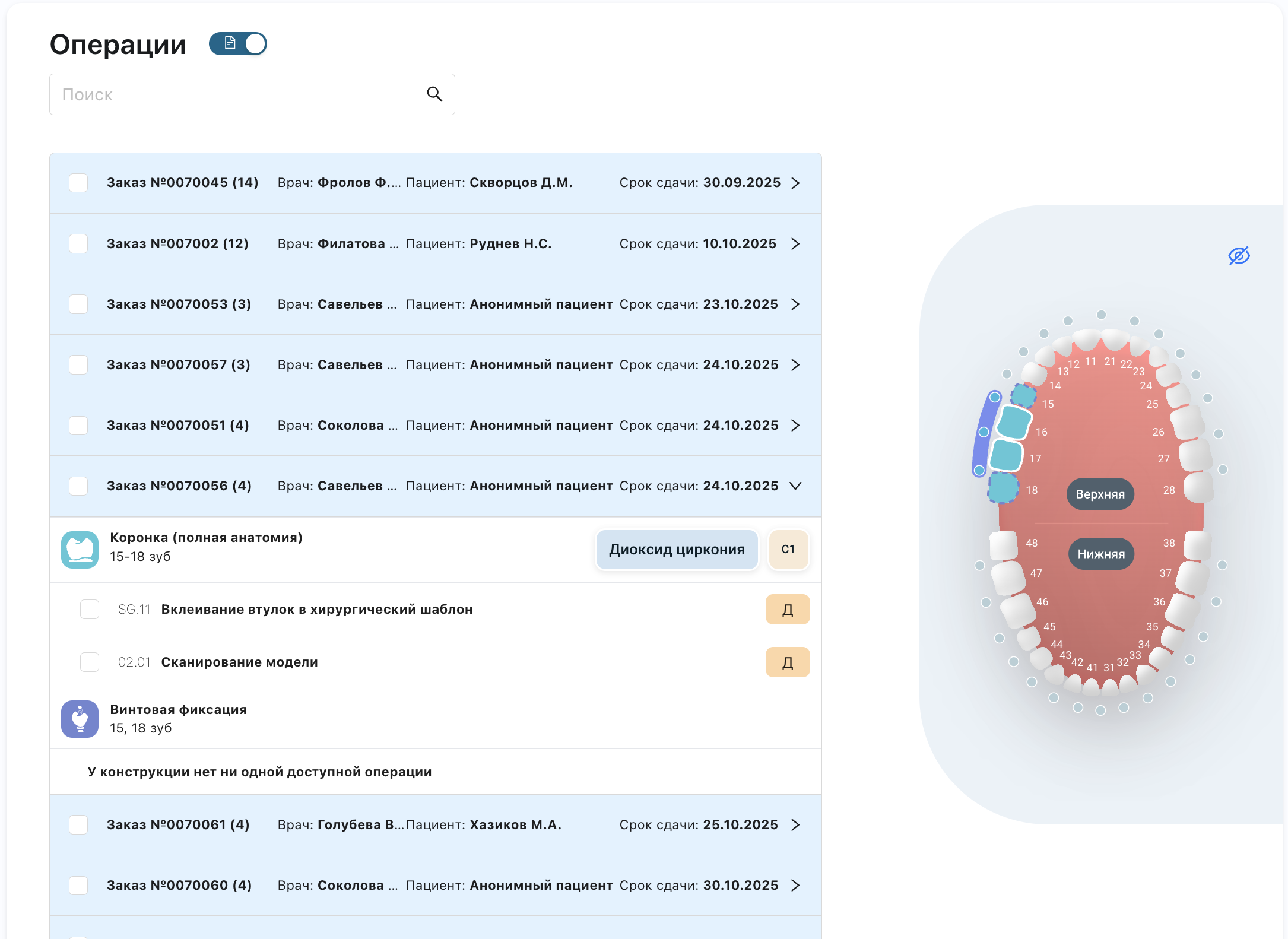Click the Поиск search input field
1288x939 pixels.
click(237, 94)
